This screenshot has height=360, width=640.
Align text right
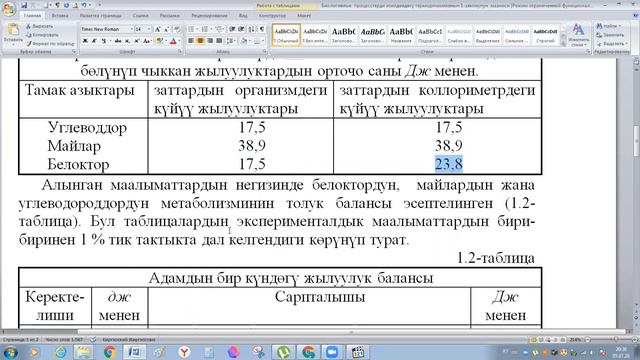click(x=210, y=41)
